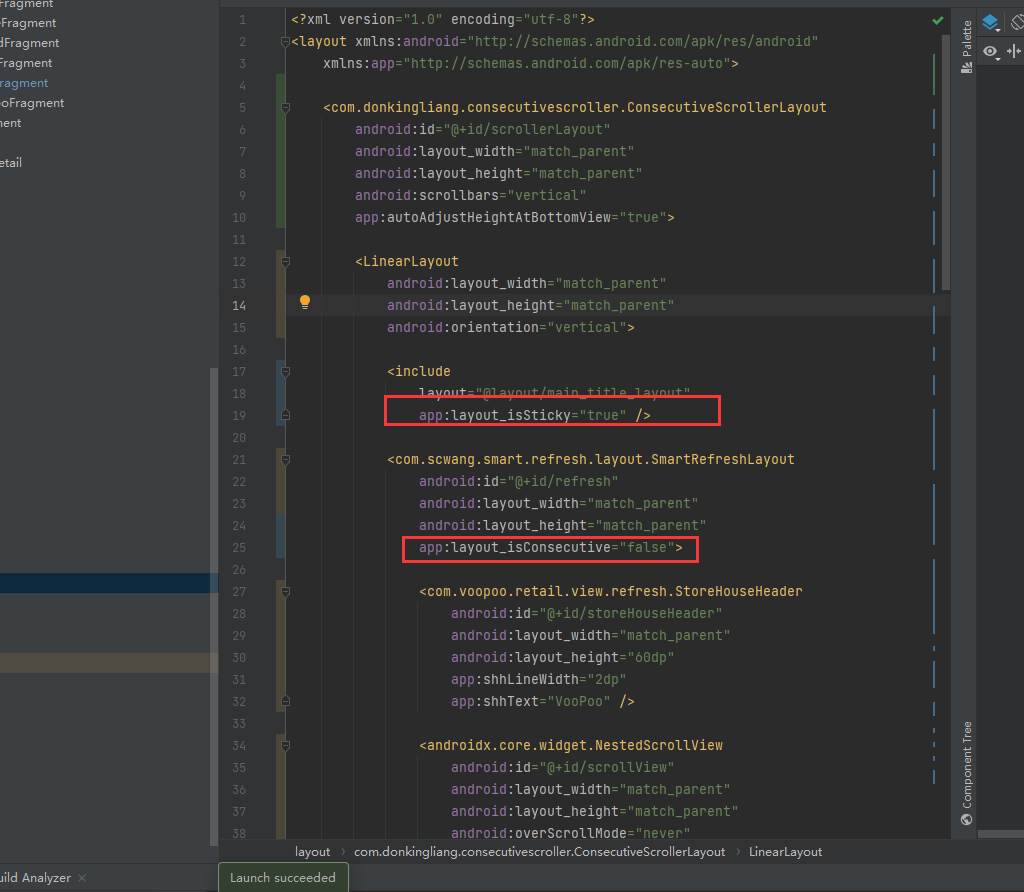The width and height of the screenshot is (1024, 892).
Task: Collapse the StoreHouseHeader fold on line 27
Action: coord(285,592)
